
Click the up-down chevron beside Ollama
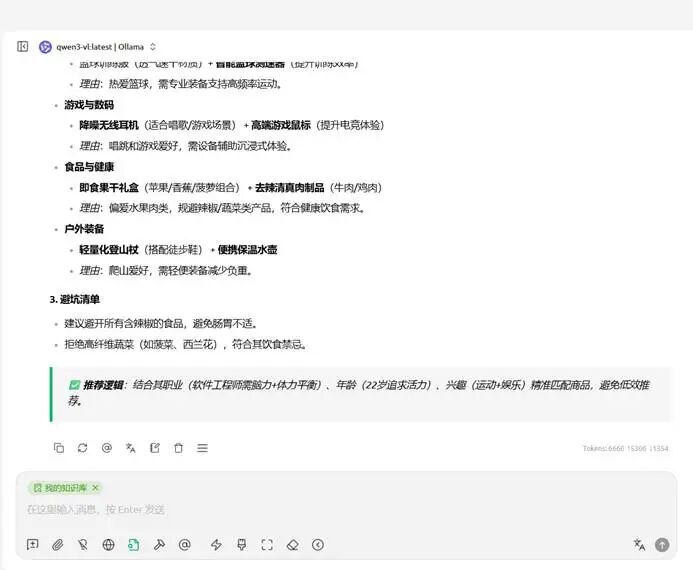pos(153,47)
